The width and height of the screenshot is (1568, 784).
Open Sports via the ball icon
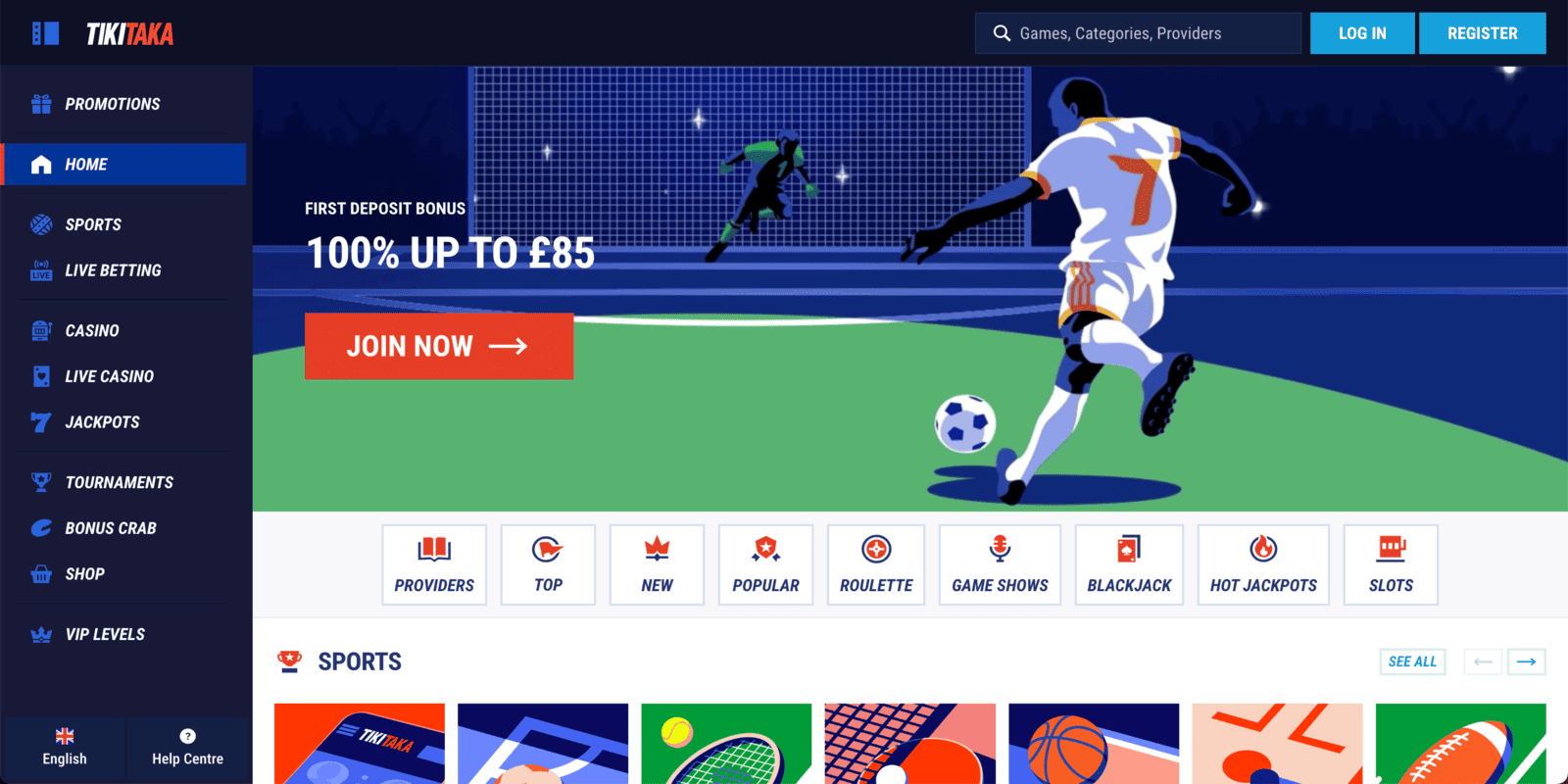[41, 224]
